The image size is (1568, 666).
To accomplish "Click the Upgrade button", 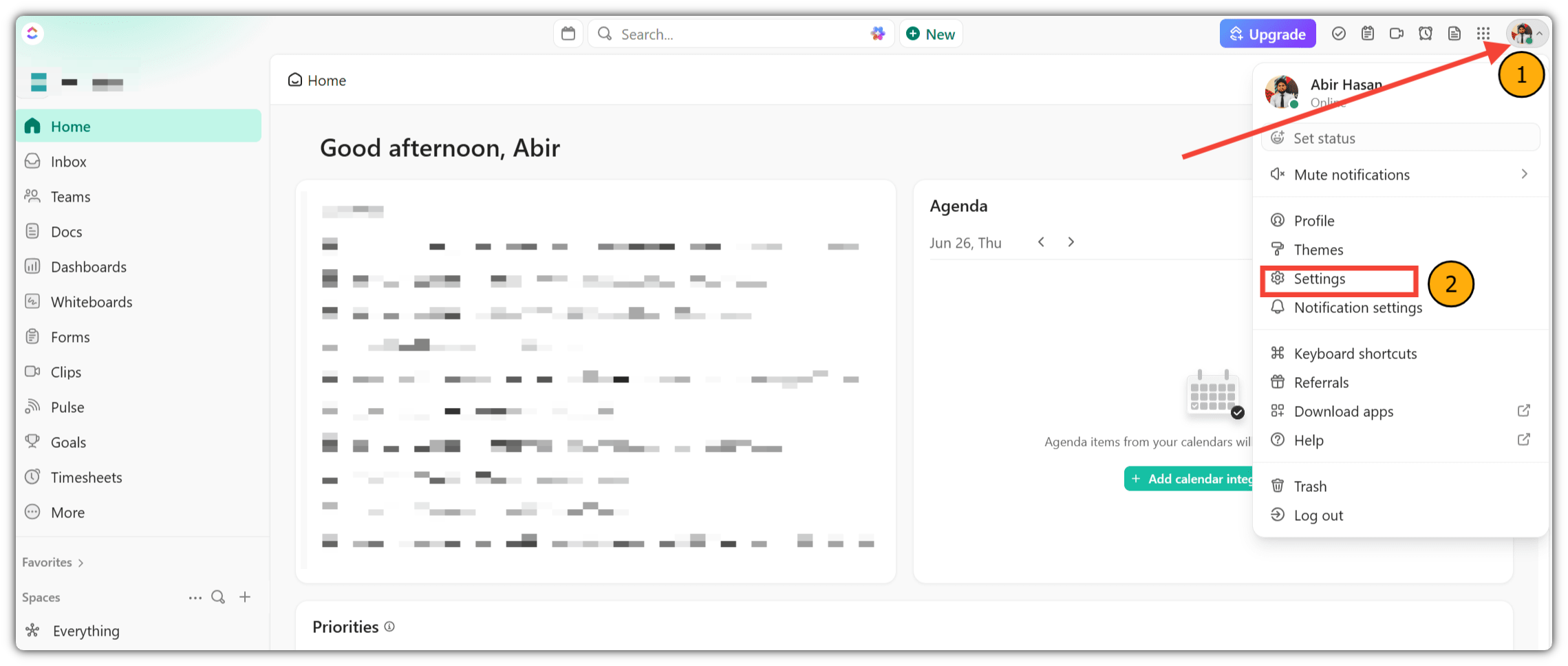I will pos(1267,34).
